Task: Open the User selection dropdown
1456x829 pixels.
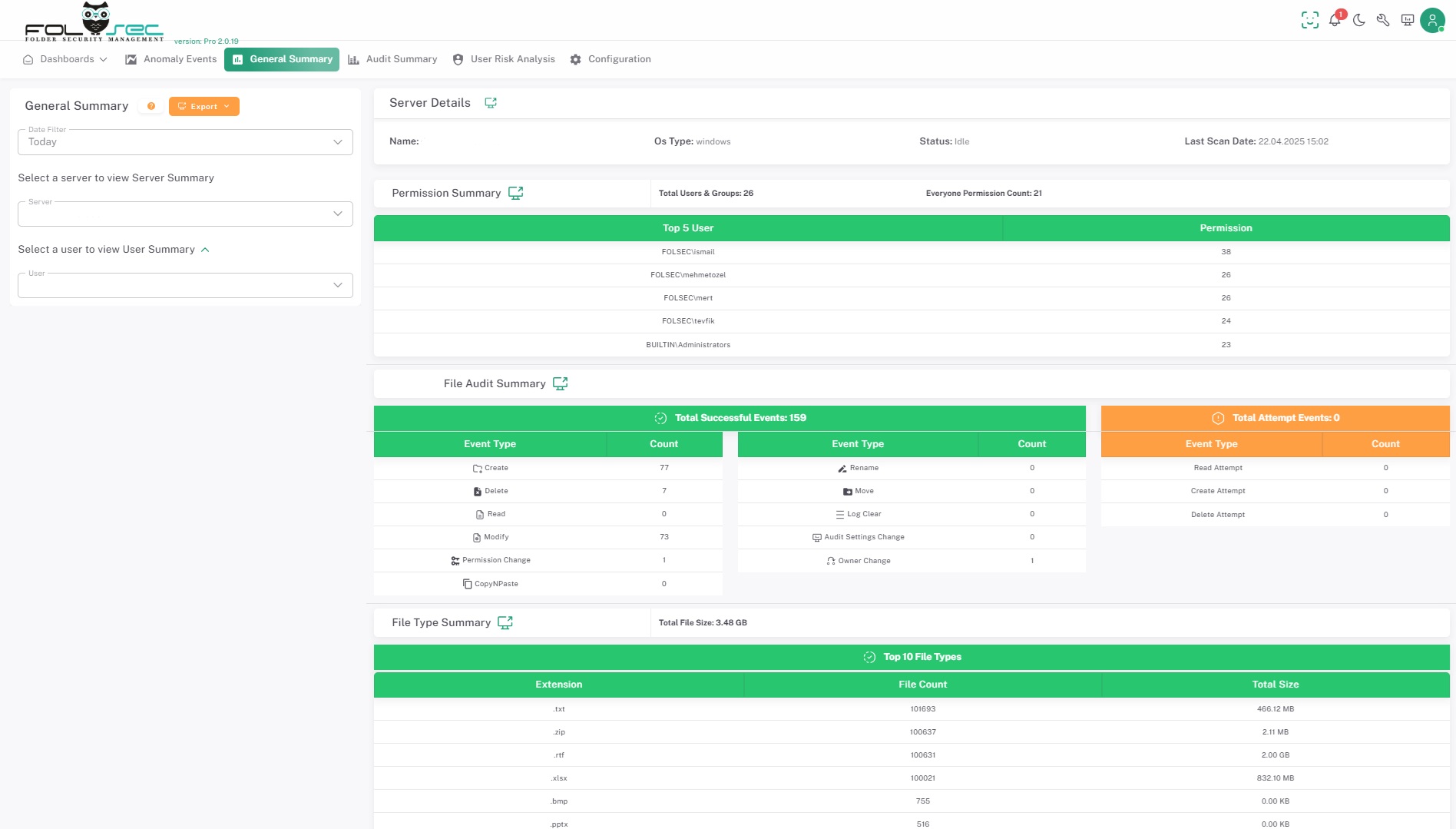Action: (185, 285)
